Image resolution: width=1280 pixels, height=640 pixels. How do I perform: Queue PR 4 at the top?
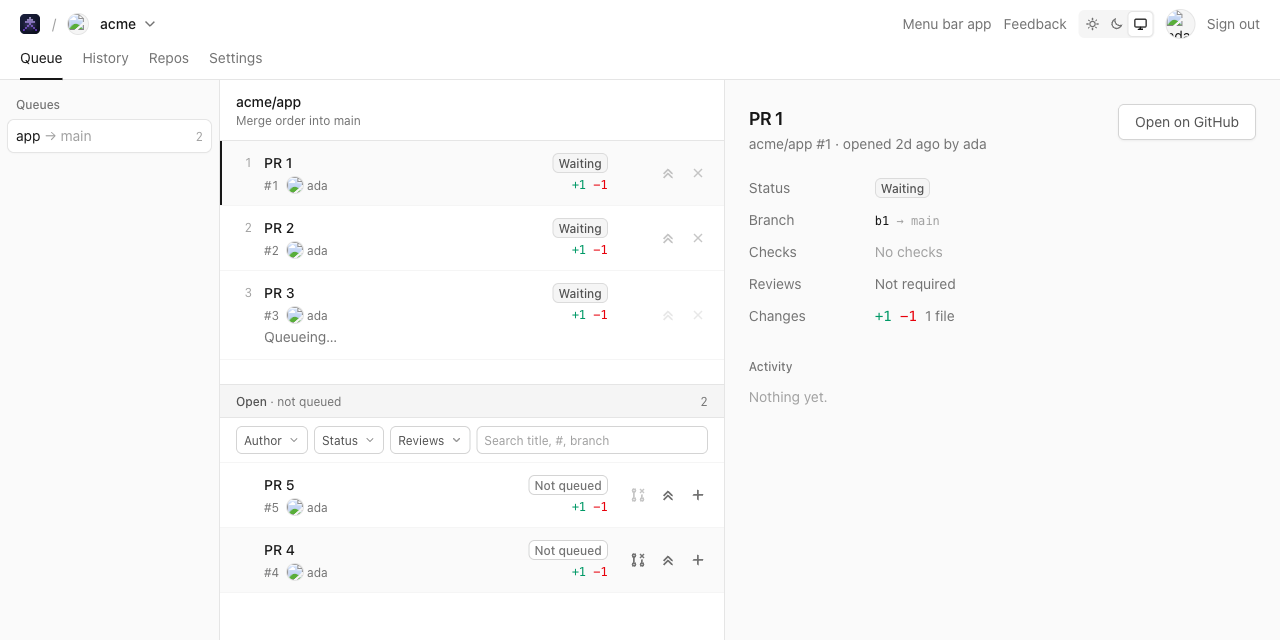coord(668,560)
